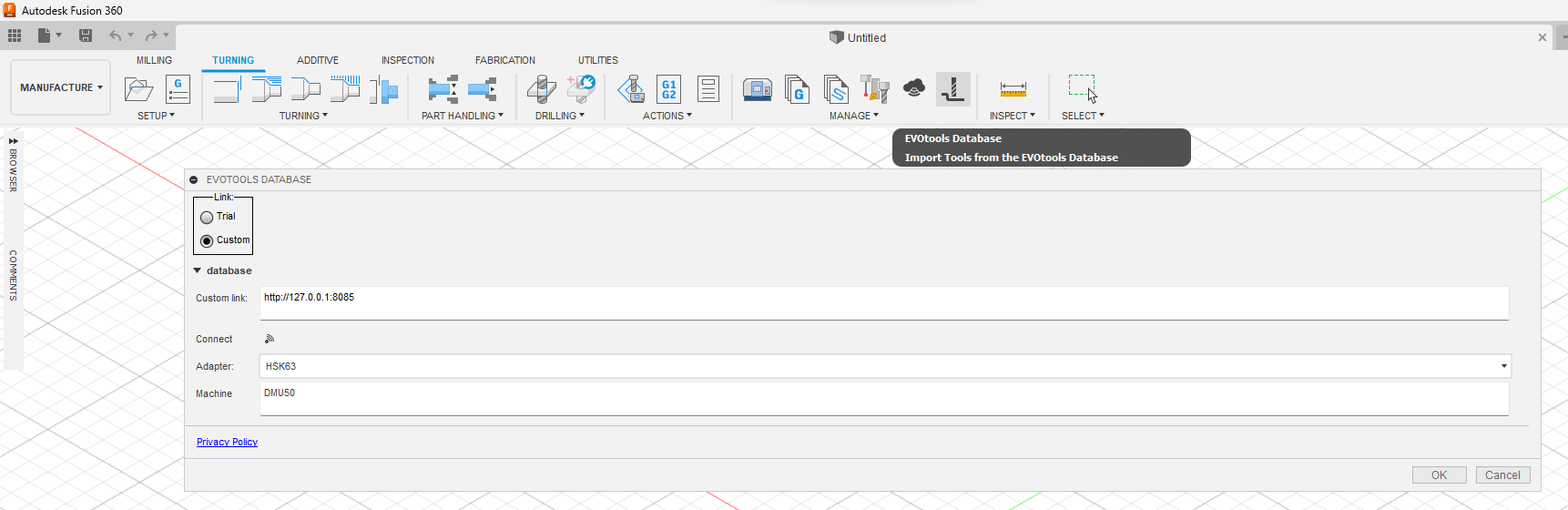Image resolution: width=1568 pixels, height=510 pixels.
Task: Expand the Browser side panel
Action: click(x=14, y=141)
